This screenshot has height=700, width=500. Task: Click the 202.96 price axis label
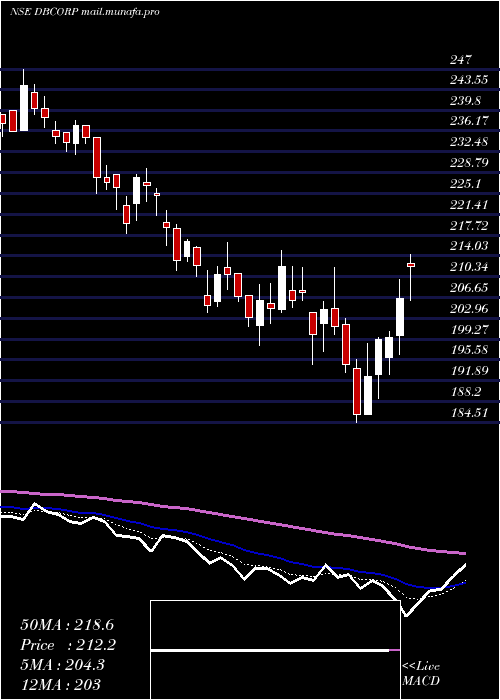tap(469, 308)
